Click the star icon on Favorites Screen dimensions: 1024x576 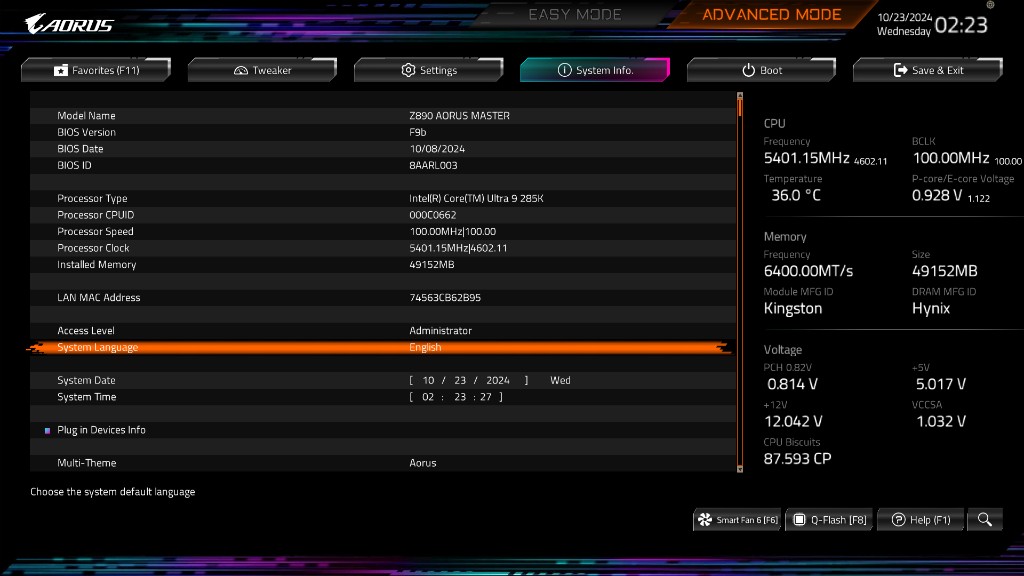[61, 70]
